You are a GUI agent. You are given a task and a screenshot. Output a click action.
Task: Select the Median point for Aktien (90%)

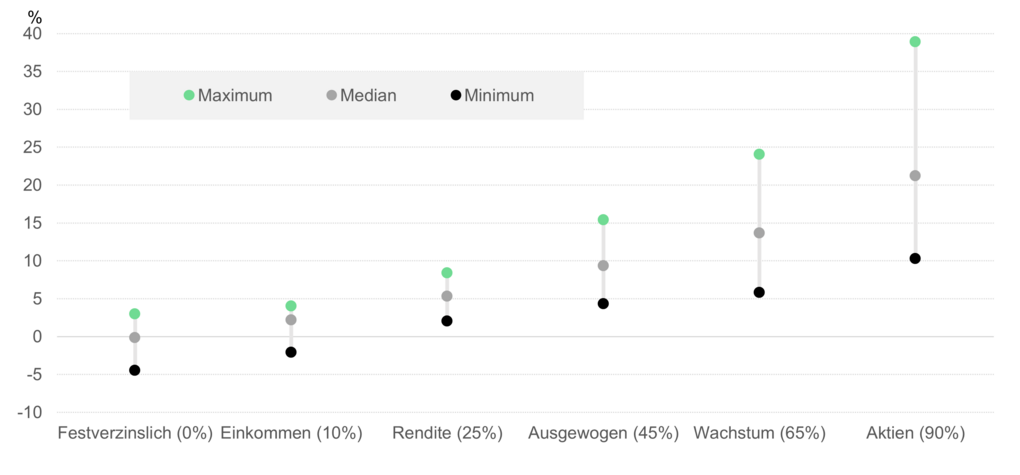click(915, 176)
